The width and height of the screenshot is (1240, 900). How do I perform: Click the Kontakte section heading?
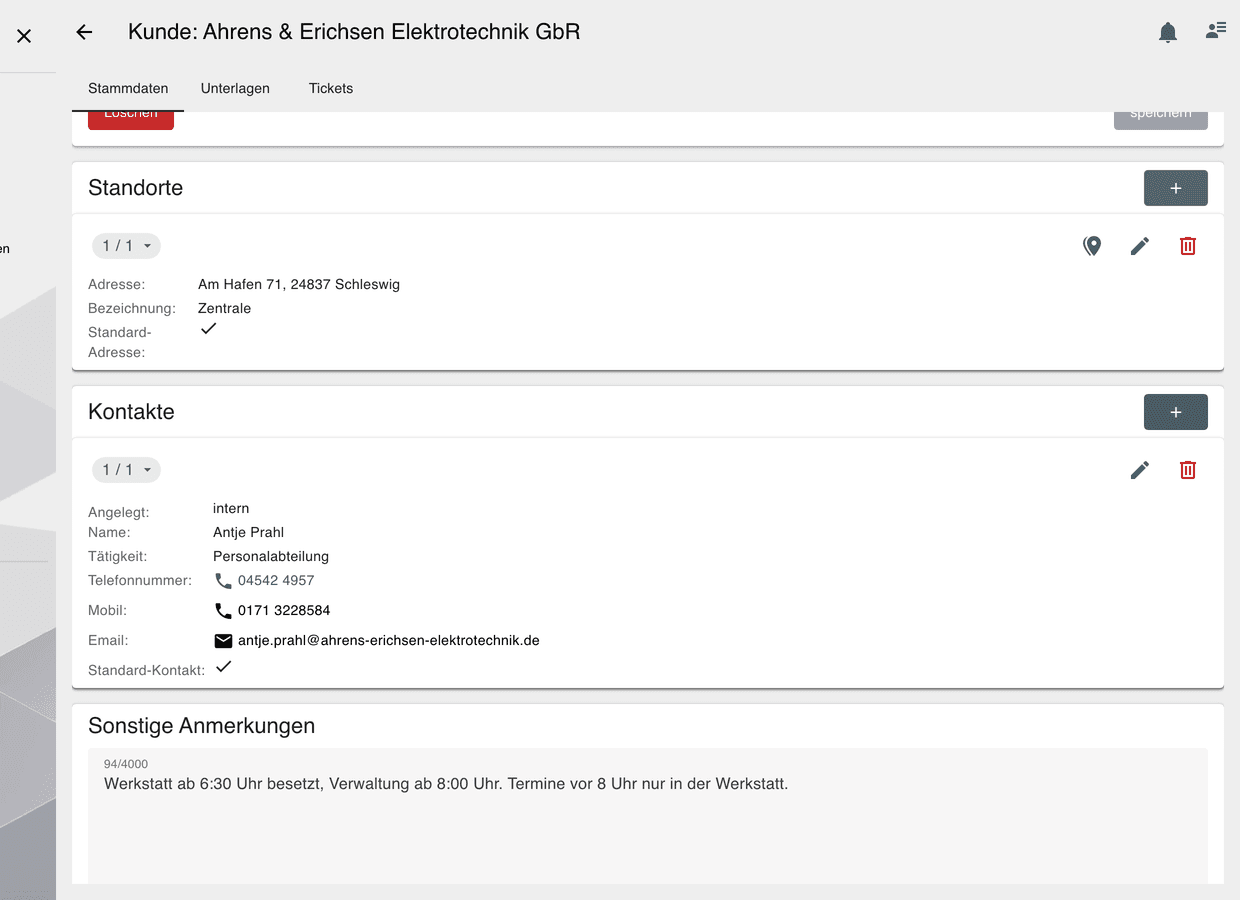(x=131, y=412)
